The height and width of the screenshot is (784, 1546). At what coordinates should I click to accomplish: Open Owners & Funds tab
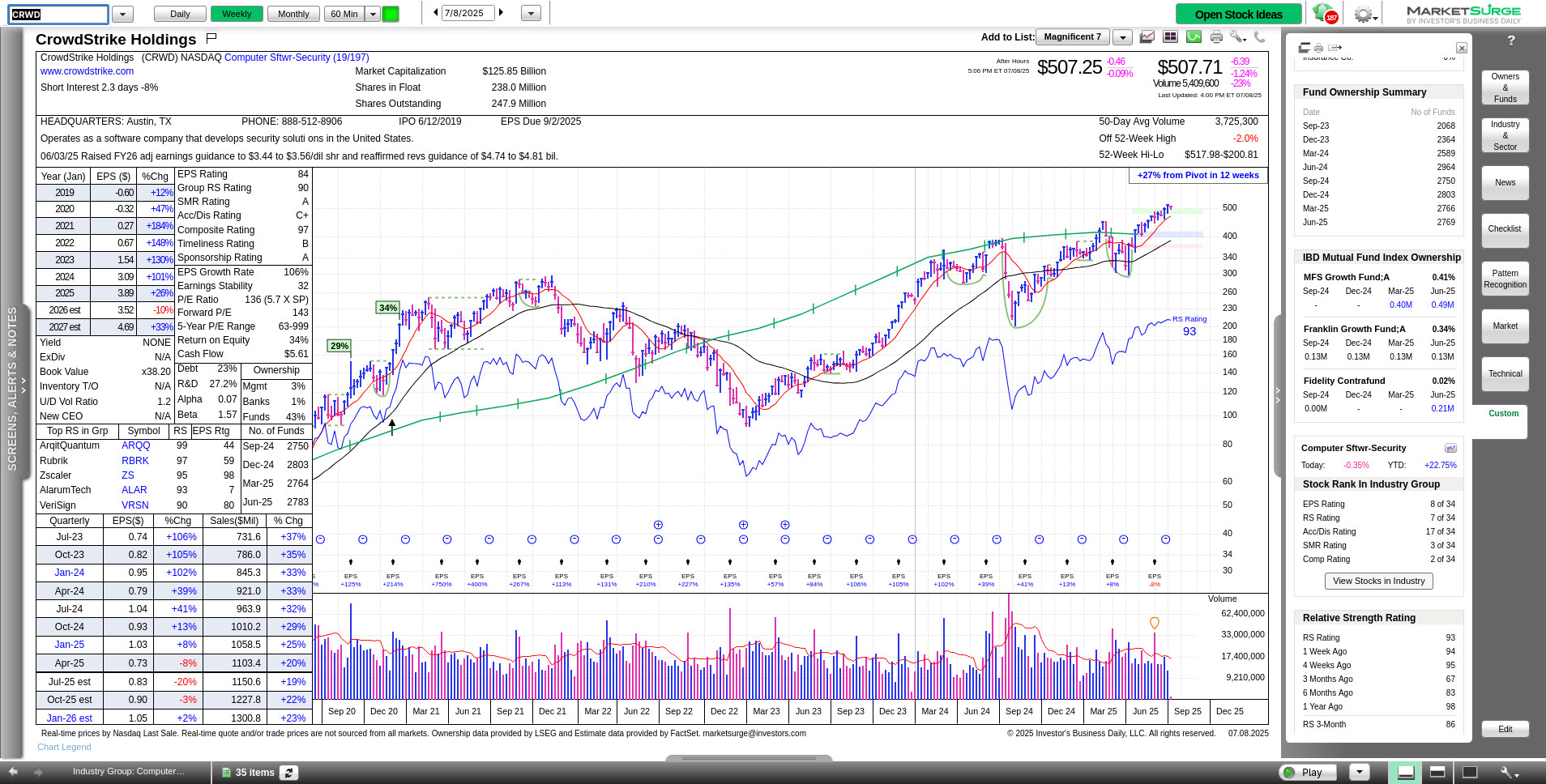[x=1505, y=87]
